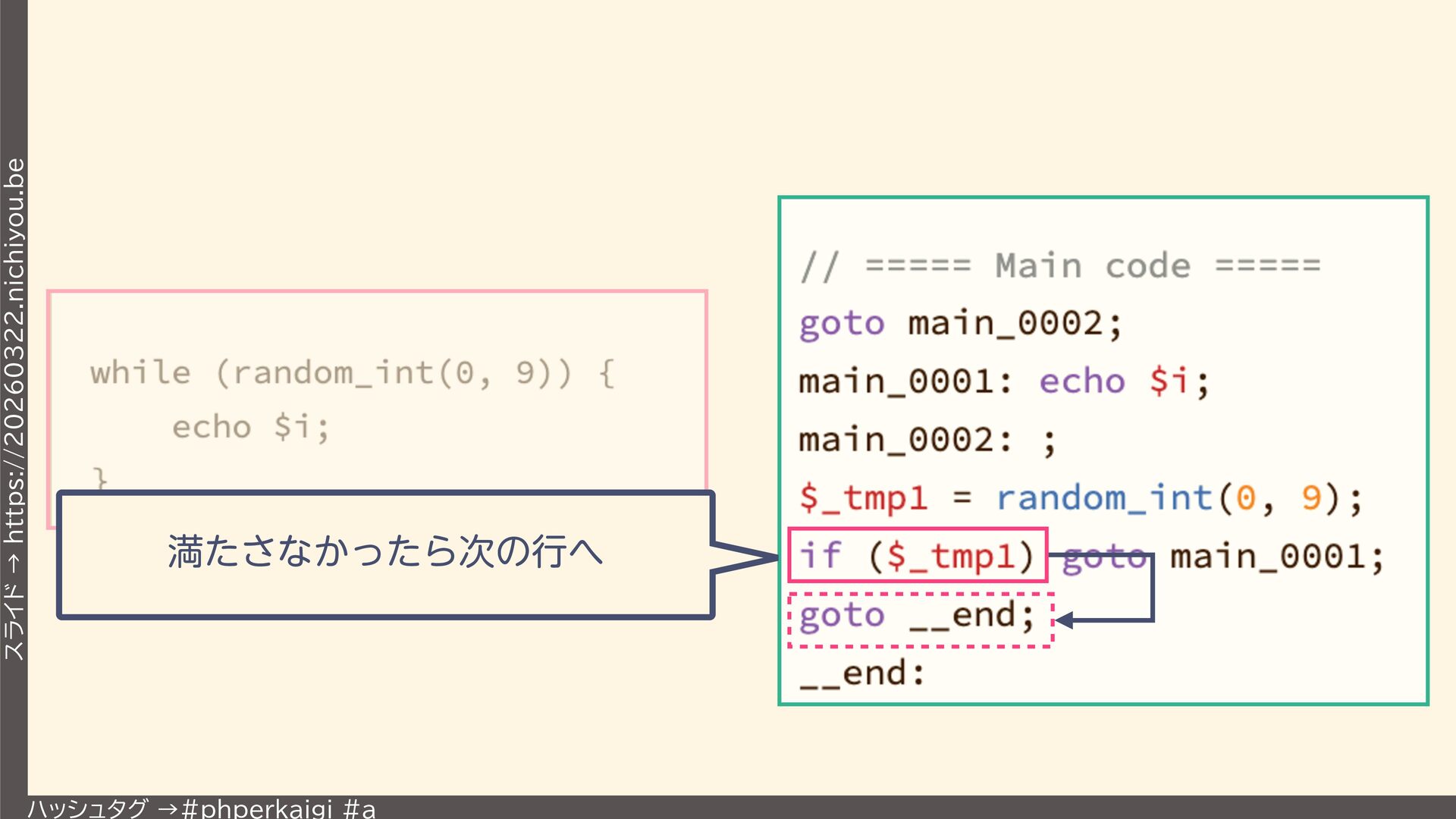1456x819 pixels.
Task: Click the struck-through goto keyword
Action: click(1103, 557)
